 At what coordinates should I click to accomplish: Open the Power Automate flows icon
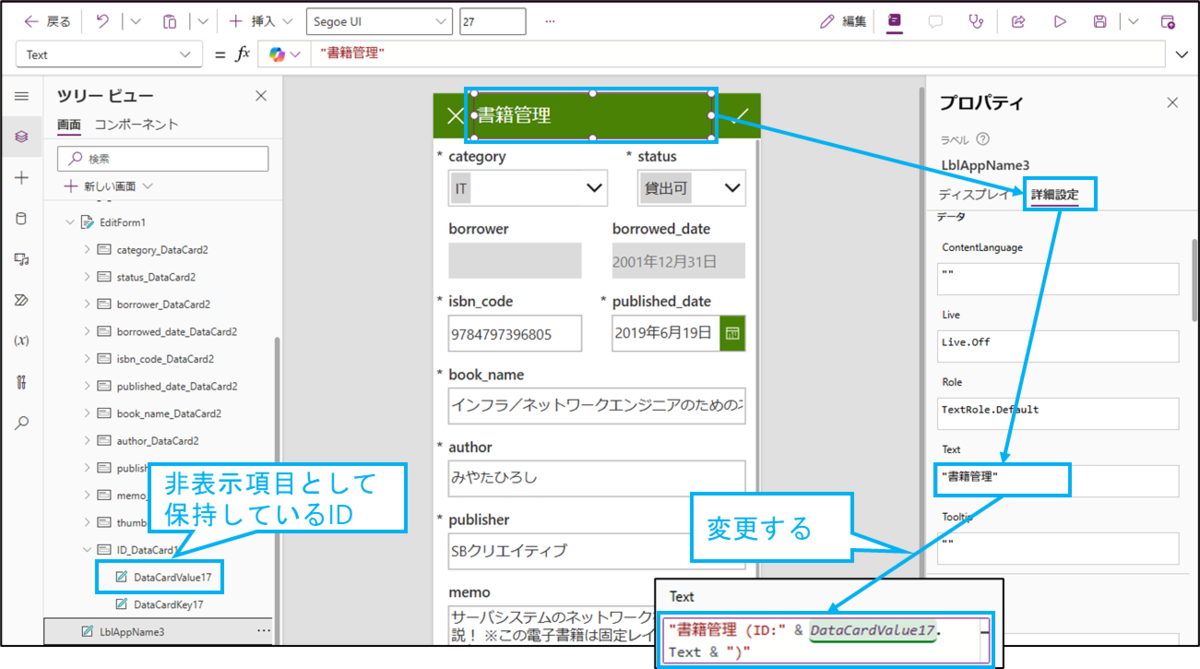[21, 300]
